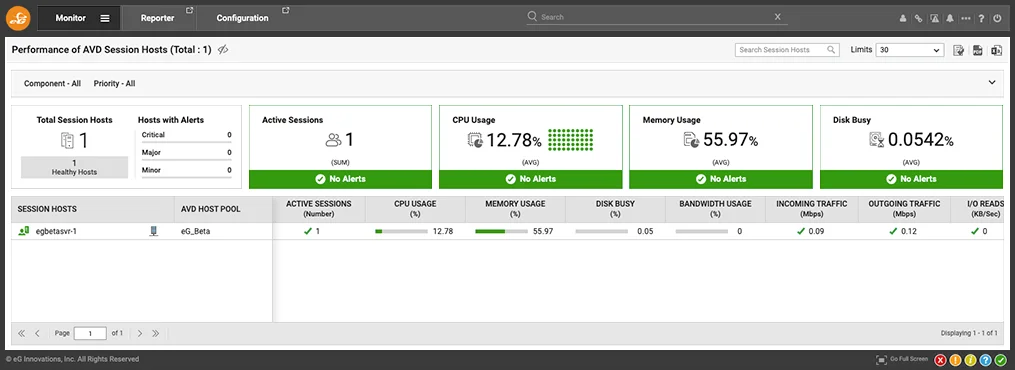
Task: Export the page to Excel
Action: 996,50
